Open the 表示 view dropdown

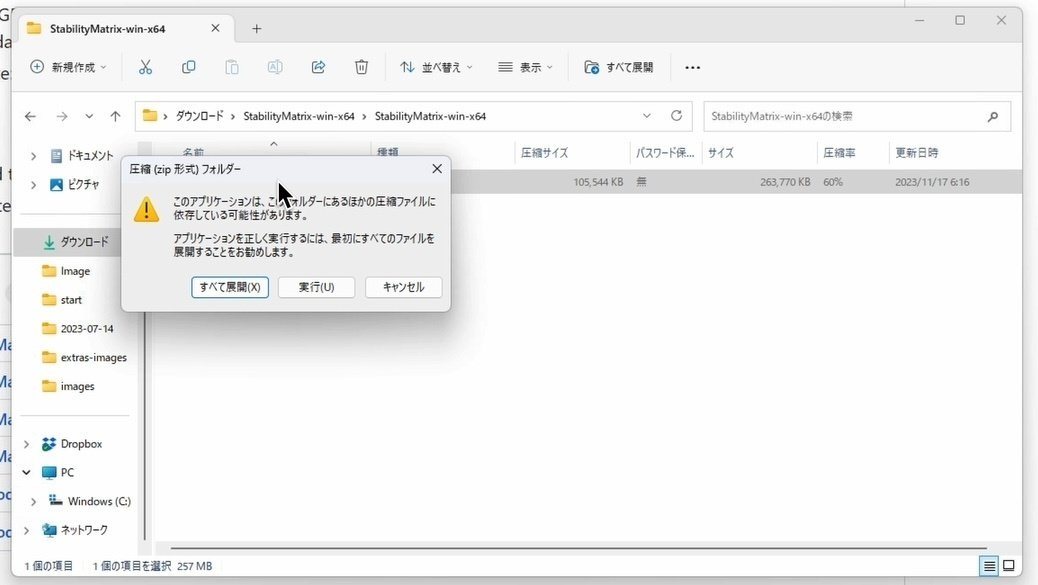(526, 67)
